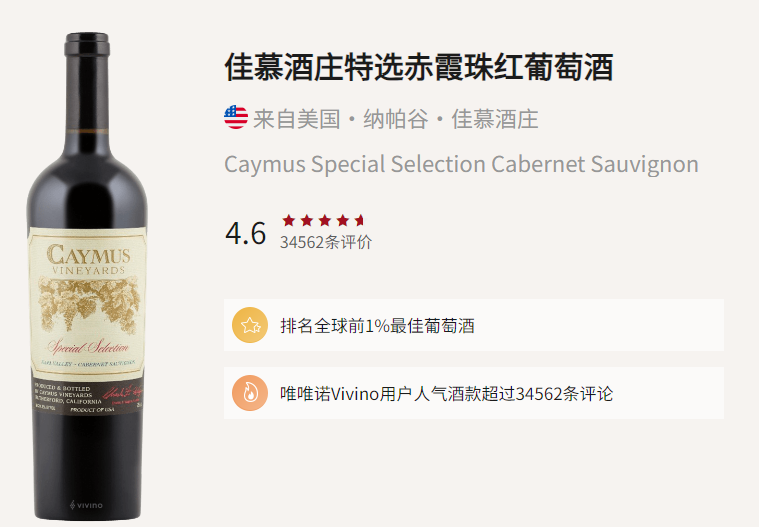Click the half-filled fifth rating star
759x527 pixels.
click(360, 221)
